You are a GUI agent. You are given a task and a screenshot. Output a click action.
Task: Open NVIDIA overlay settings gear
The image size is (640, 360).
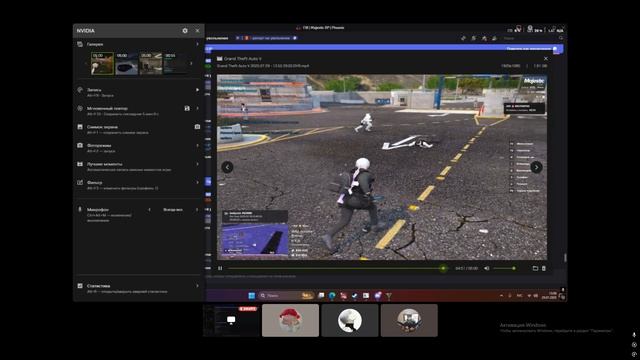(185, 31)
